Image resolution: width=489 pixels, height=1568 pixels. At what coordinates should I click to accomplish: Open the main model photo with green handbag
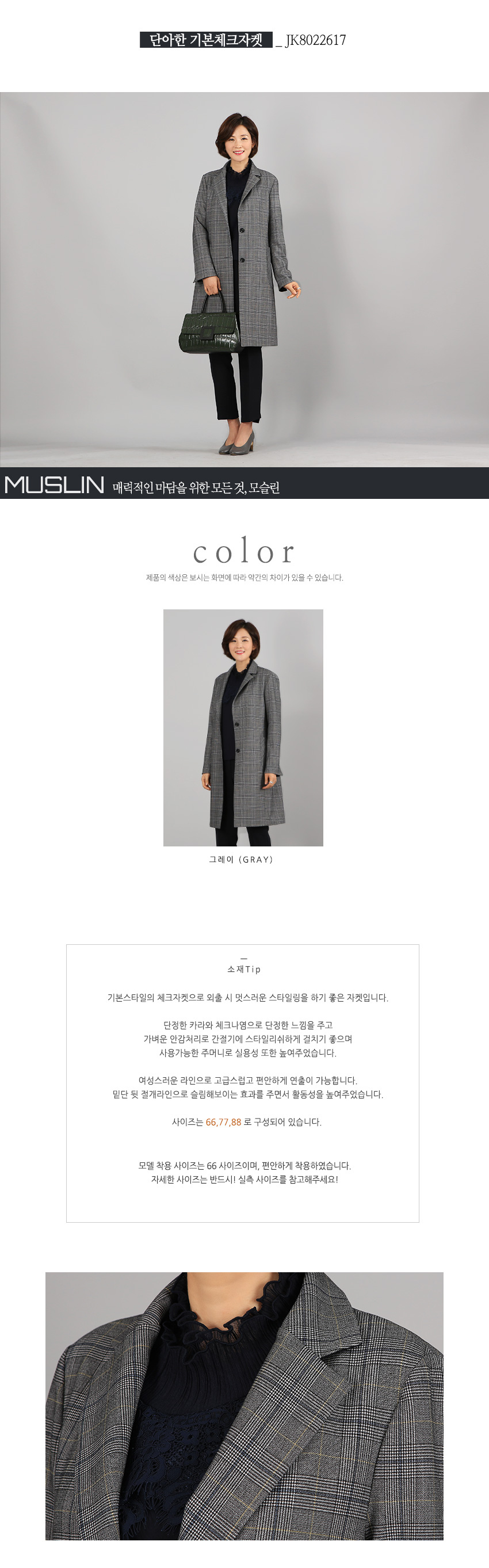coord(244,280)
